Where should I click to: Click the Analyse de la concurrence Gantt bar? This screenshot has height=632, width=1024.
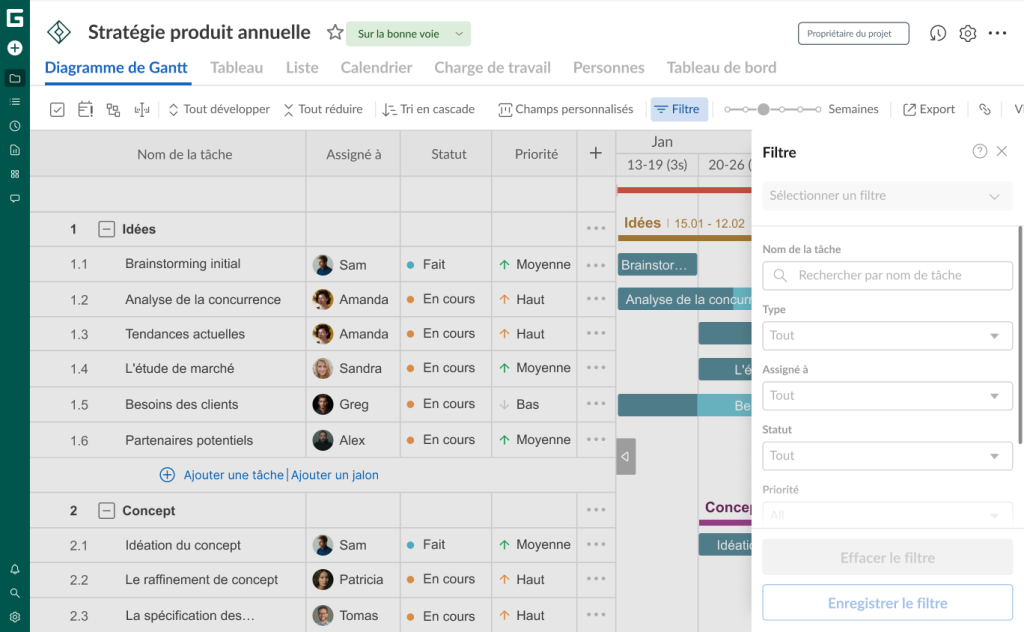point(685,299)
